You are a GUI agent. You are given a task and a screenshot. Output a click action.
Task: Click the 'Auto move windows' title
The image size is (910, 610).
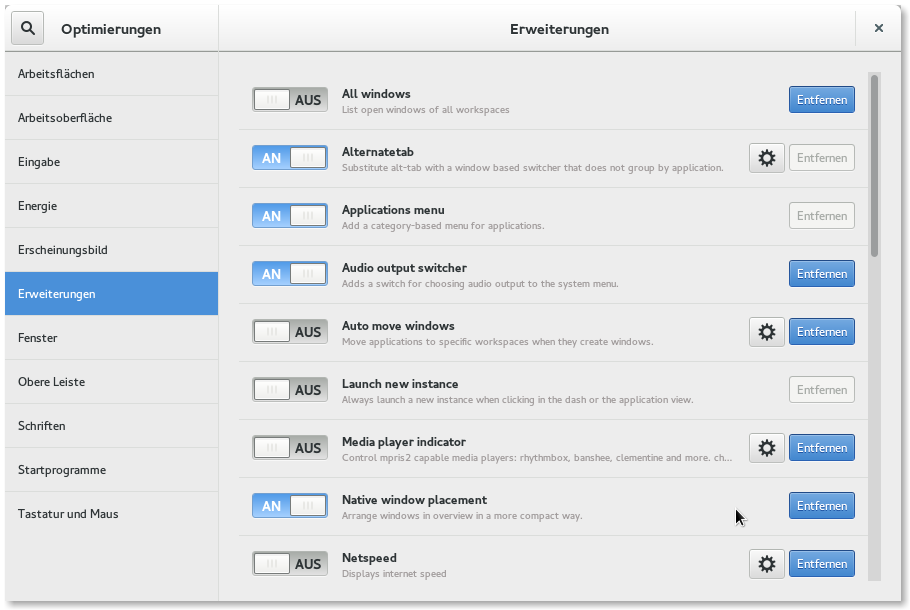point(398,326)
